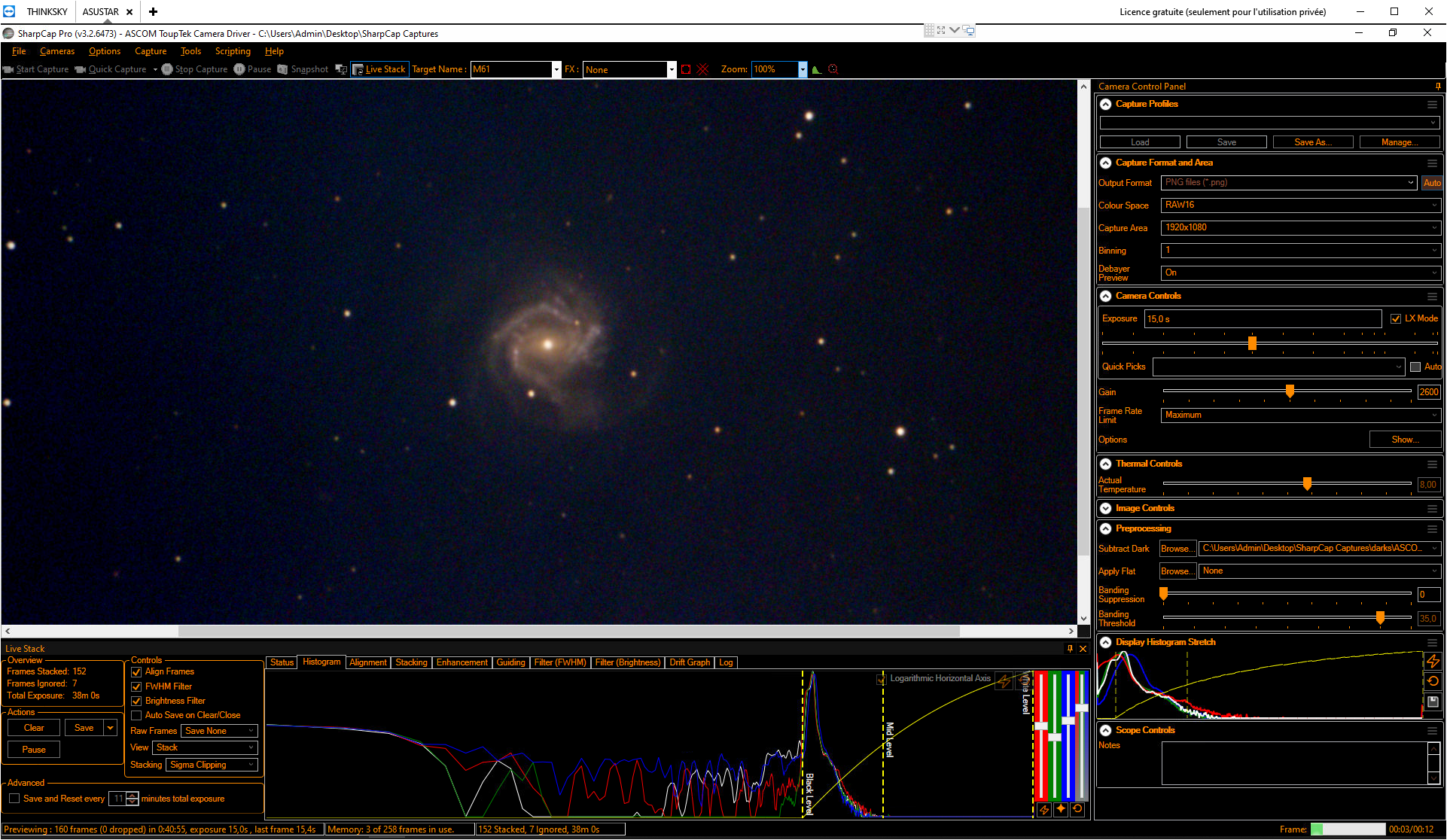
Task: Open the Capture Area 1920x1080 dropdown
Action: pos(1300,227)
